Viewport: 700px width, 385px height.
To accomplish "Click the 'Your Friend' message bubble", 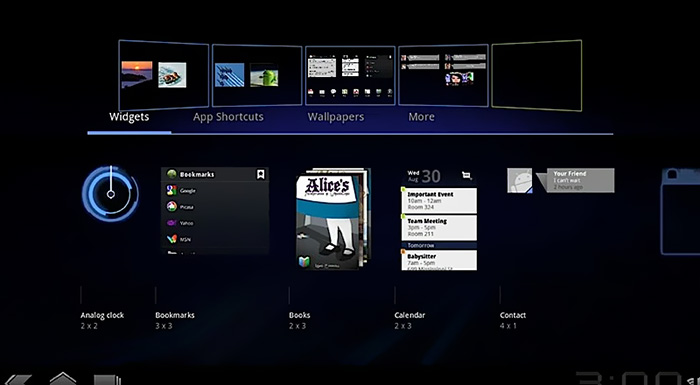I will click(576, 180).
